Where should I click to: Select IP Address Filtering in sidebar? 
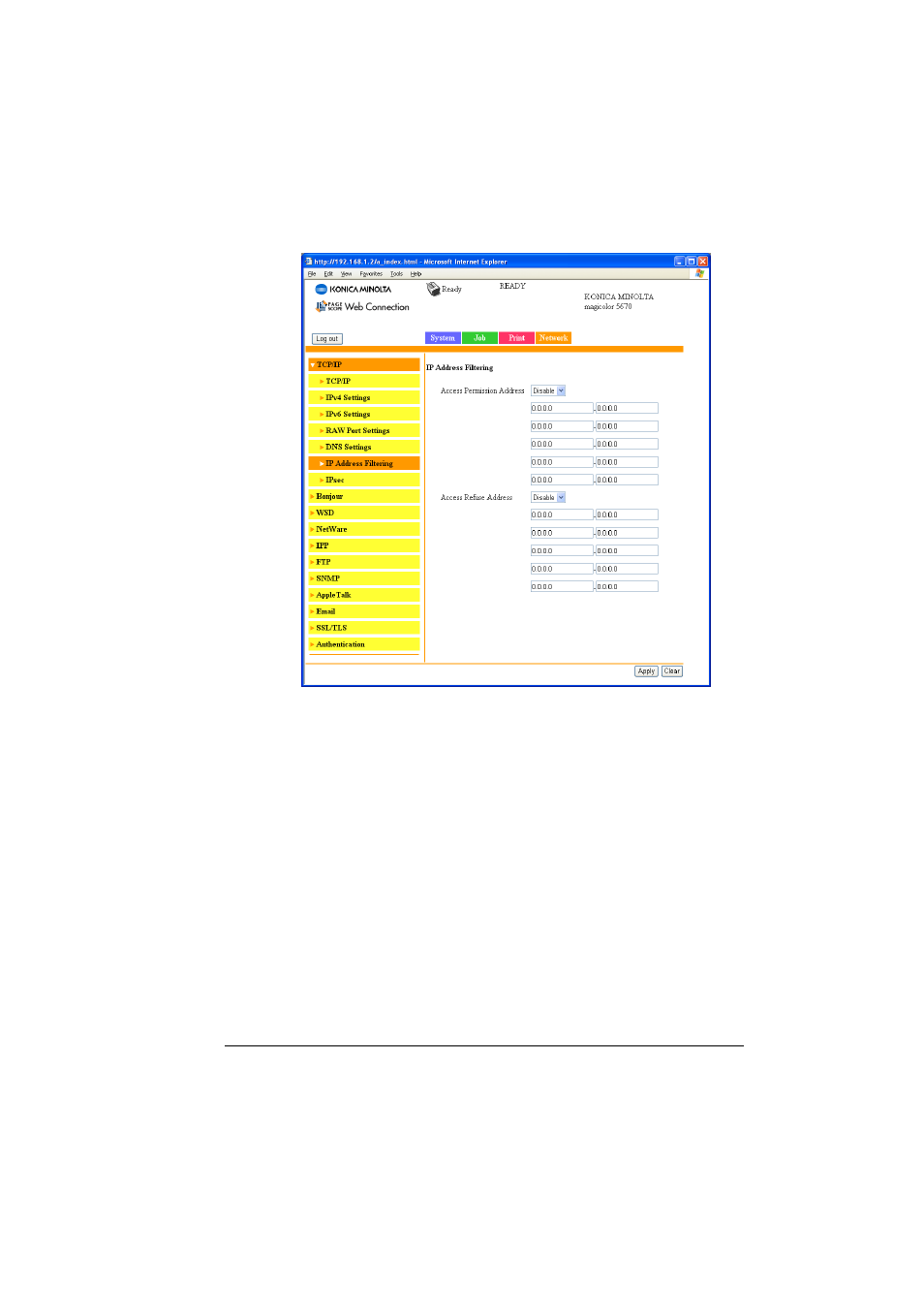click(x=364, y=464)
